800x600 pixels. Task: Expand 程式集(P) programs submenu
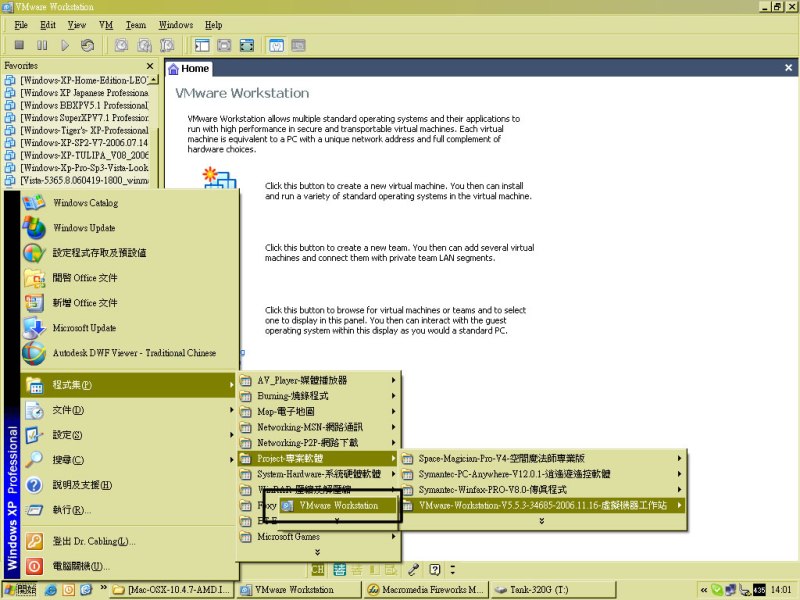130,385
